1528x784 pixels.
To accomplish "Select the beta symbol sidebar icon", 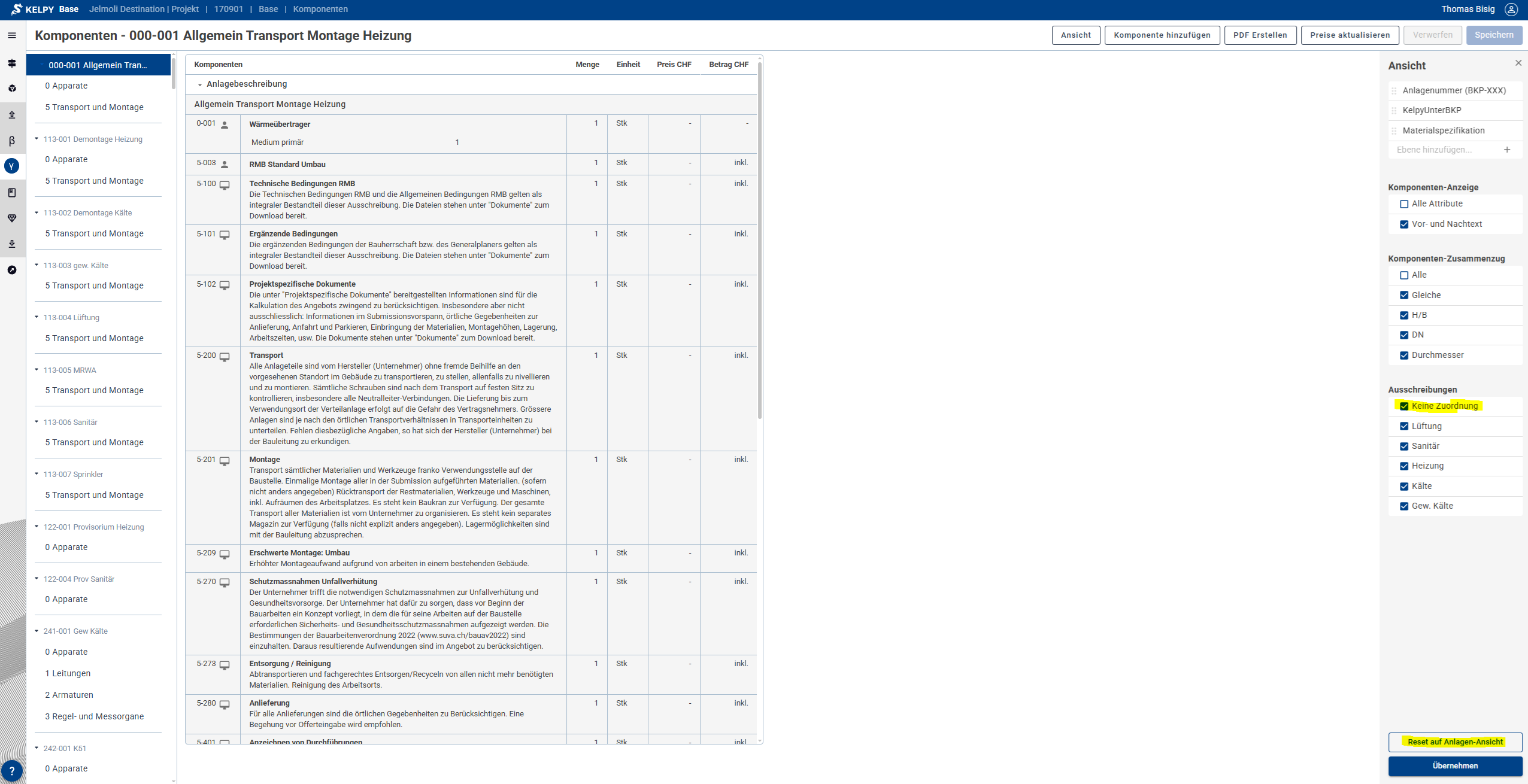I will (x=11, y=141).
